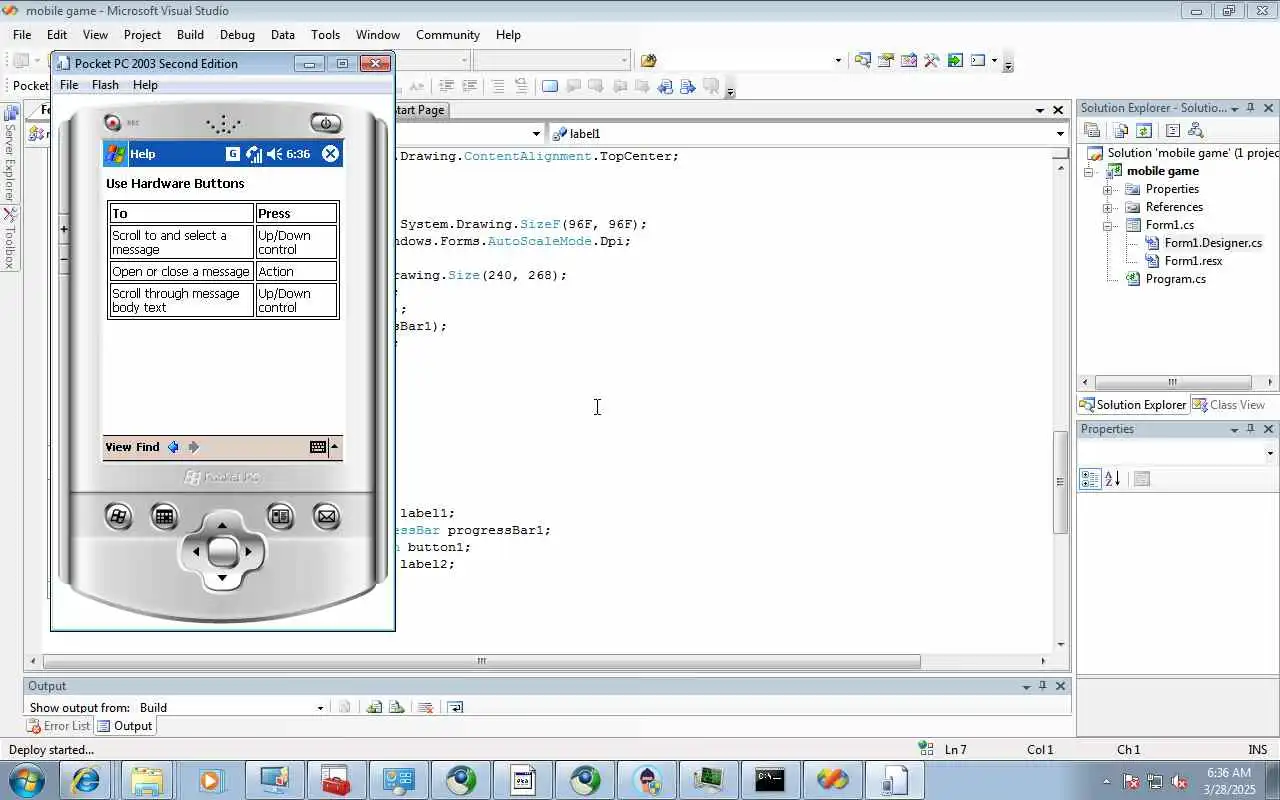Image resolution: width=1280 pixels, height=800 pixels.
Task: Toggle bookmark icon in text editor toolbar
Action: tap(550, 87)
